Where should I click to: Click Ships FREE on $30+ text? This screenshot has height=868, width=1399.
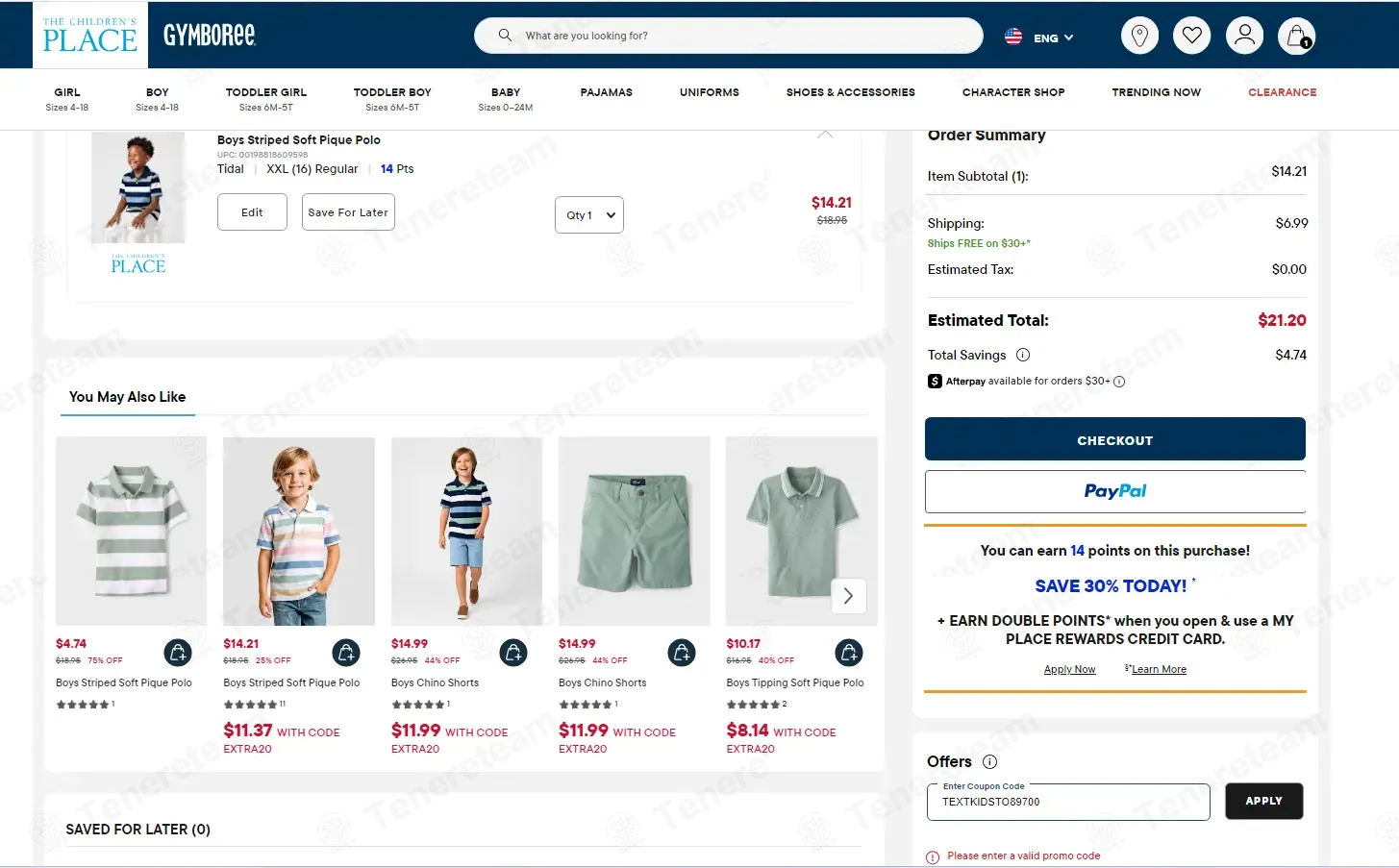pyautogui.click(x=979, y=243)
